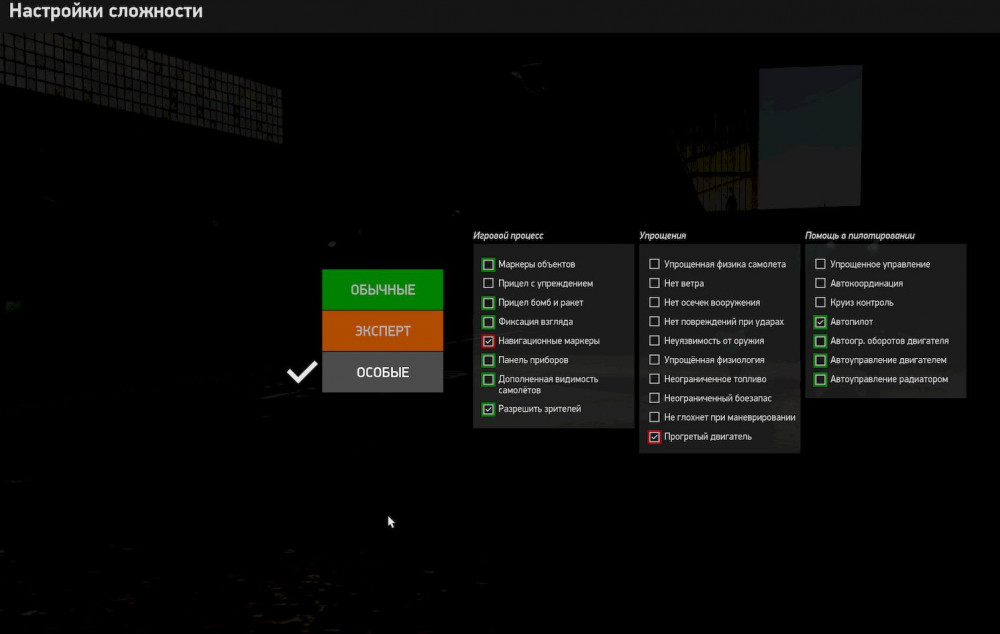1000x634 pixels.
Task: Toggle Круиз контроль option
Action: [x=820, y=302]
